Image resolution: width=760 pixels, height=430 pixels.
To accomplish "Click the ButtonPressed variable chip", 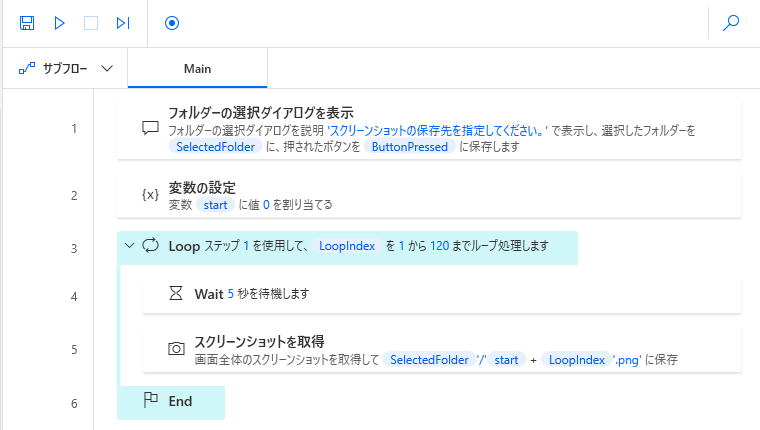I will (x=410, y=146).
